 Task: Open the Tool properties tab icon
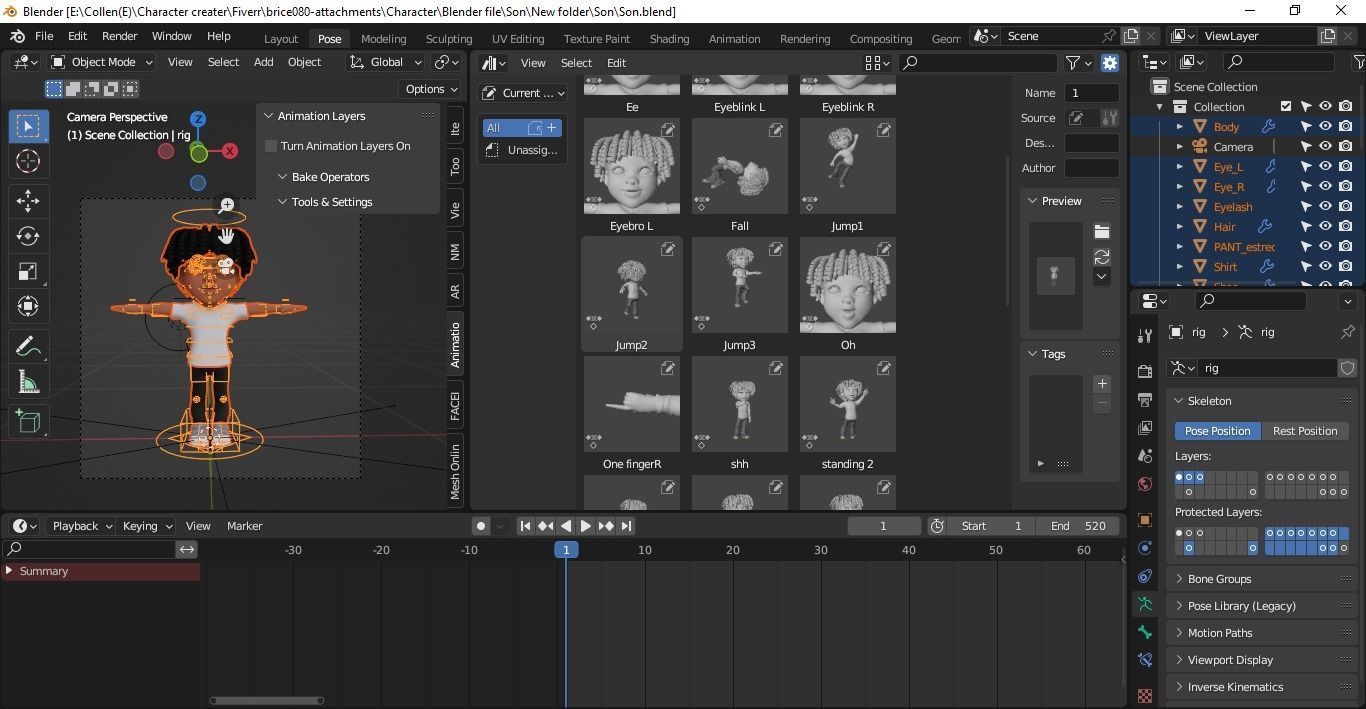point(1145,334)
